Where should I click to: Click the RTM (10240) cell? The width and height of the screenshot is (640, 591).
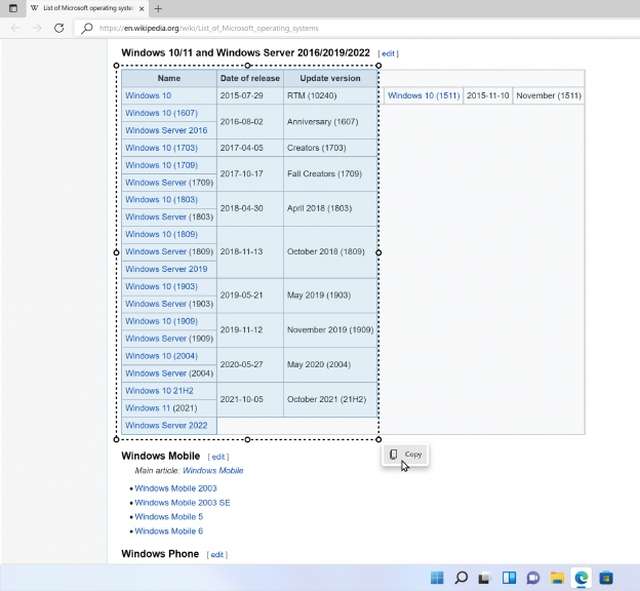[x=330, y=96]
